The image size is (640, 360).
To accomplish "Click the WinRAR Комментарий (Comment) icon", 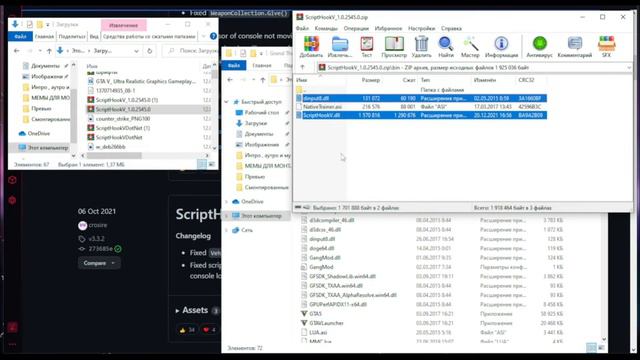I will pos(575,43).
